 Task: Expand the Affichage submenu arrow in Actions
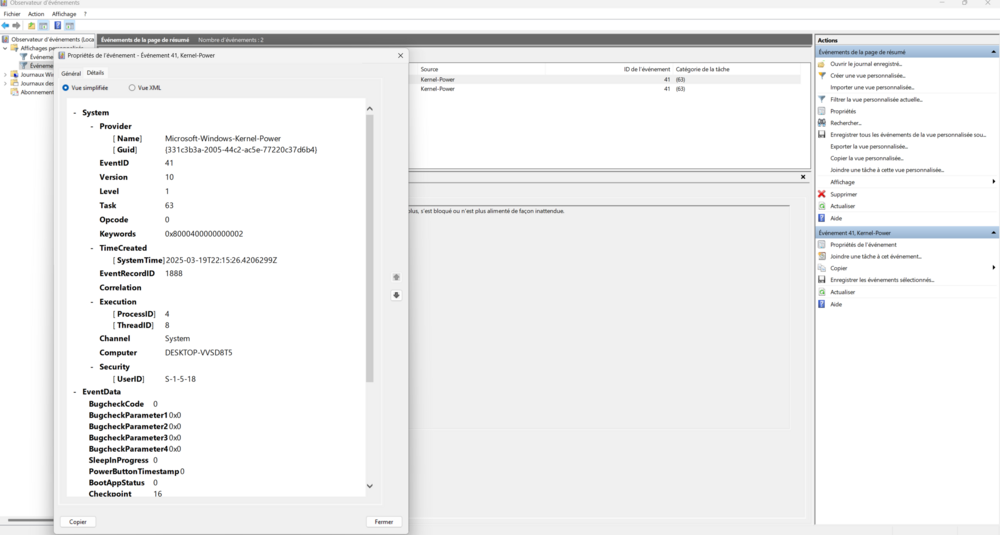[993, 182]
